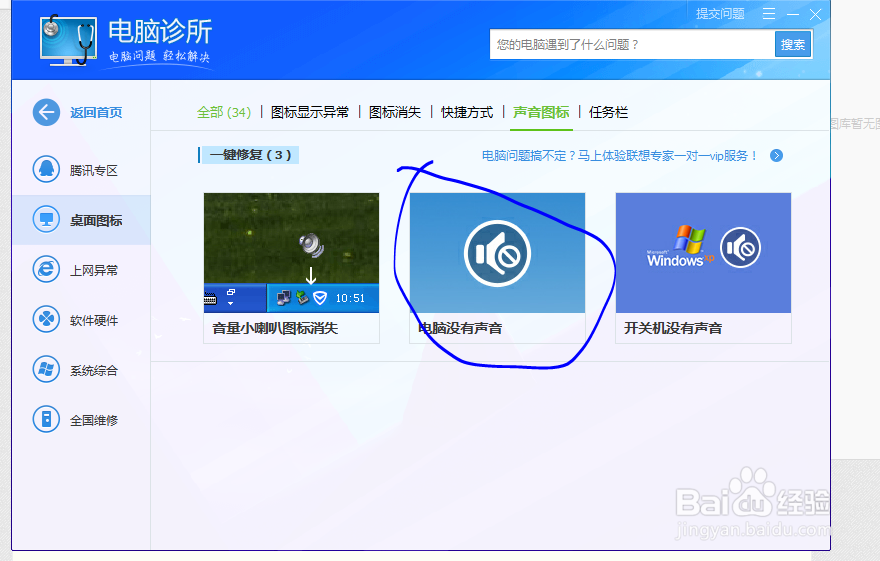
Task: Open the 软件硬件 icon in sidebar
Action: point(46,320)
